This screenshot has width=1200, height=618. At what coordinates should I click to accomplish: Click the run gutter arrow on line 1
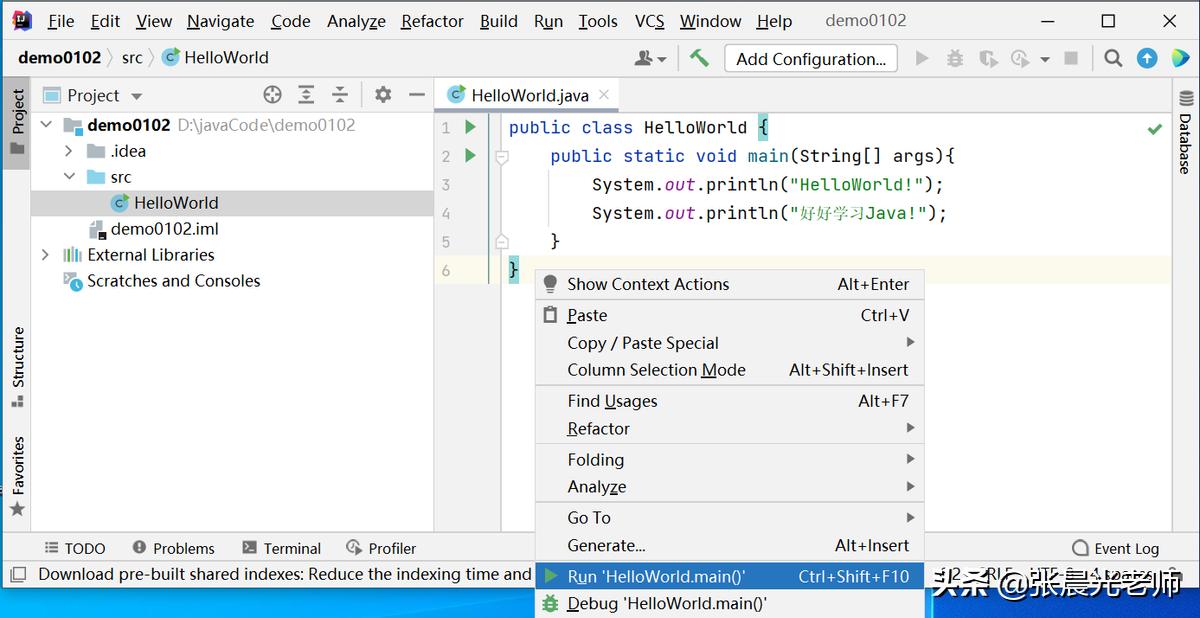[470, 127]
